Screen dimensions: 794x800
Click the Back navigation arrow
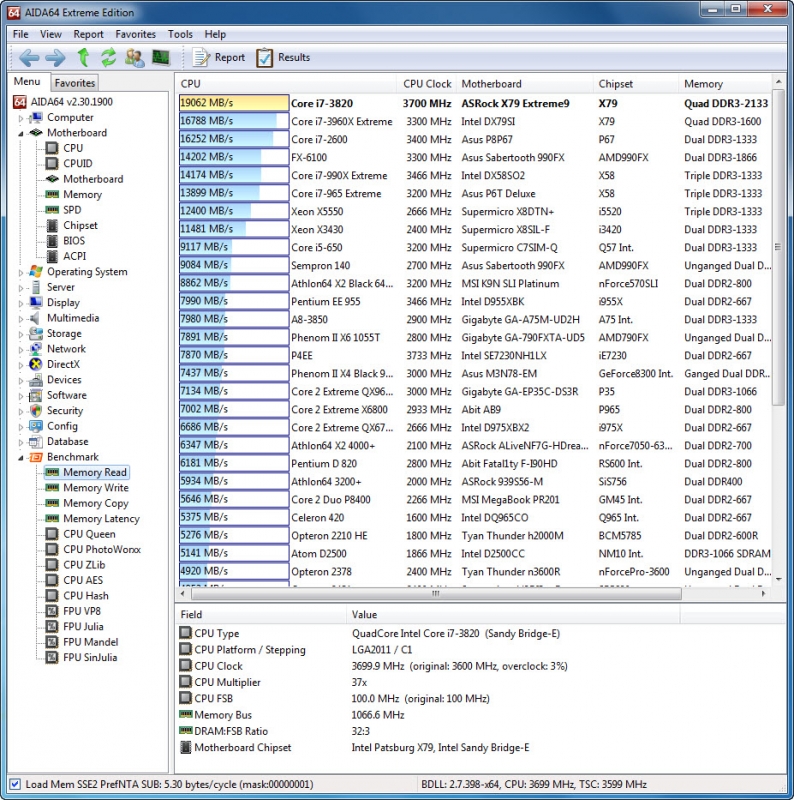pos(29,58)
